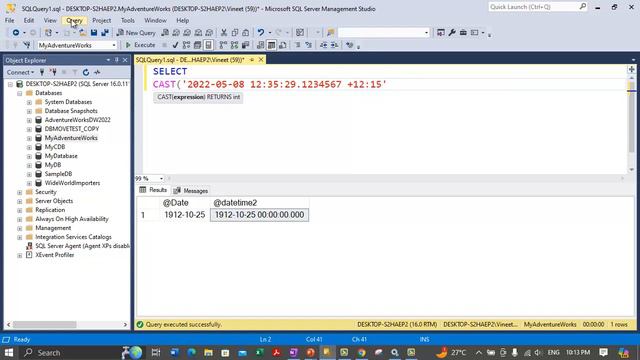640x360 pixels.
Task: Click the Save All icon
Action: 105,33
